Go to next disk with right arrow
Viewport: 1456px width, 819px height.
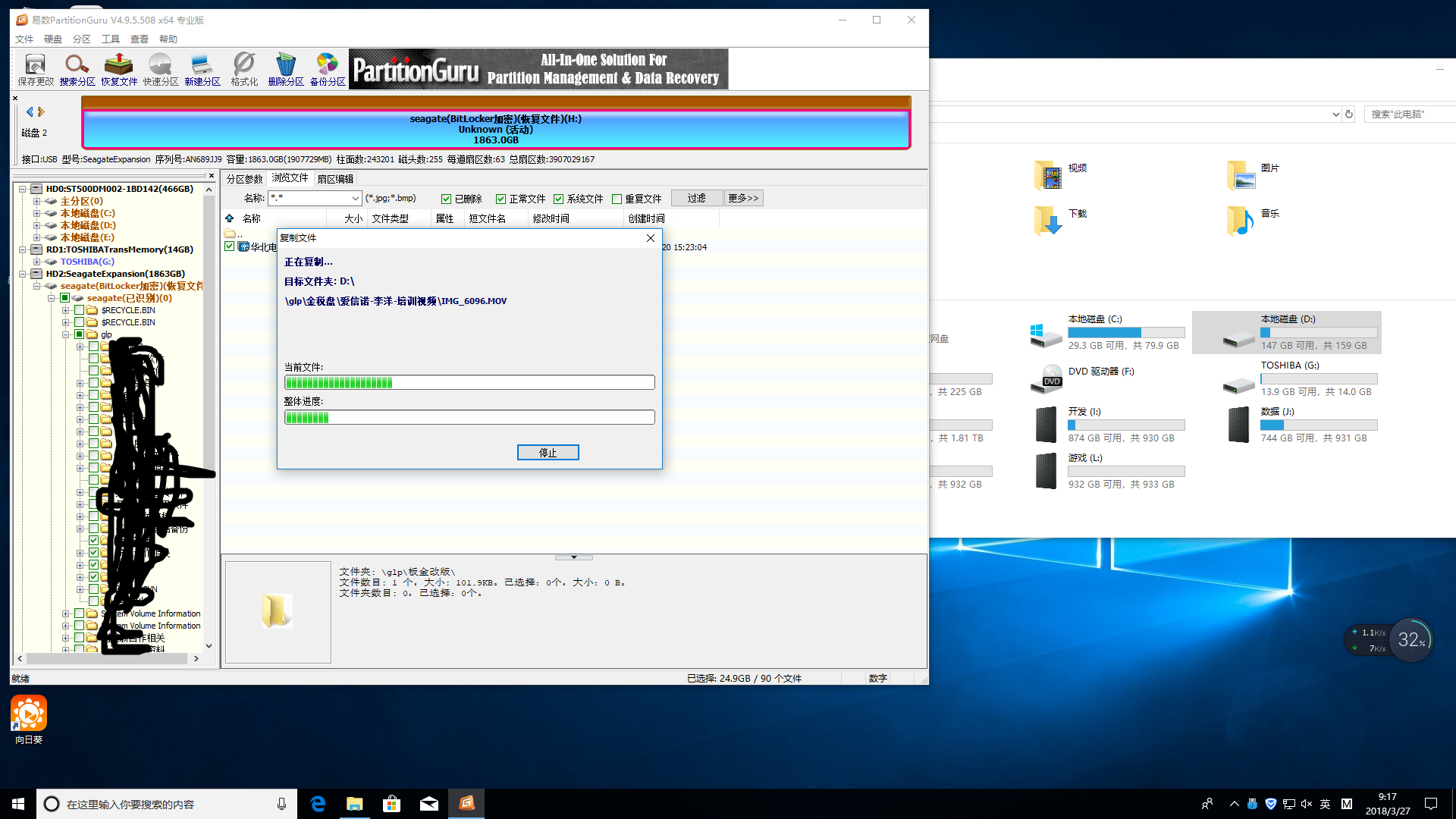(x=42, y=111)
